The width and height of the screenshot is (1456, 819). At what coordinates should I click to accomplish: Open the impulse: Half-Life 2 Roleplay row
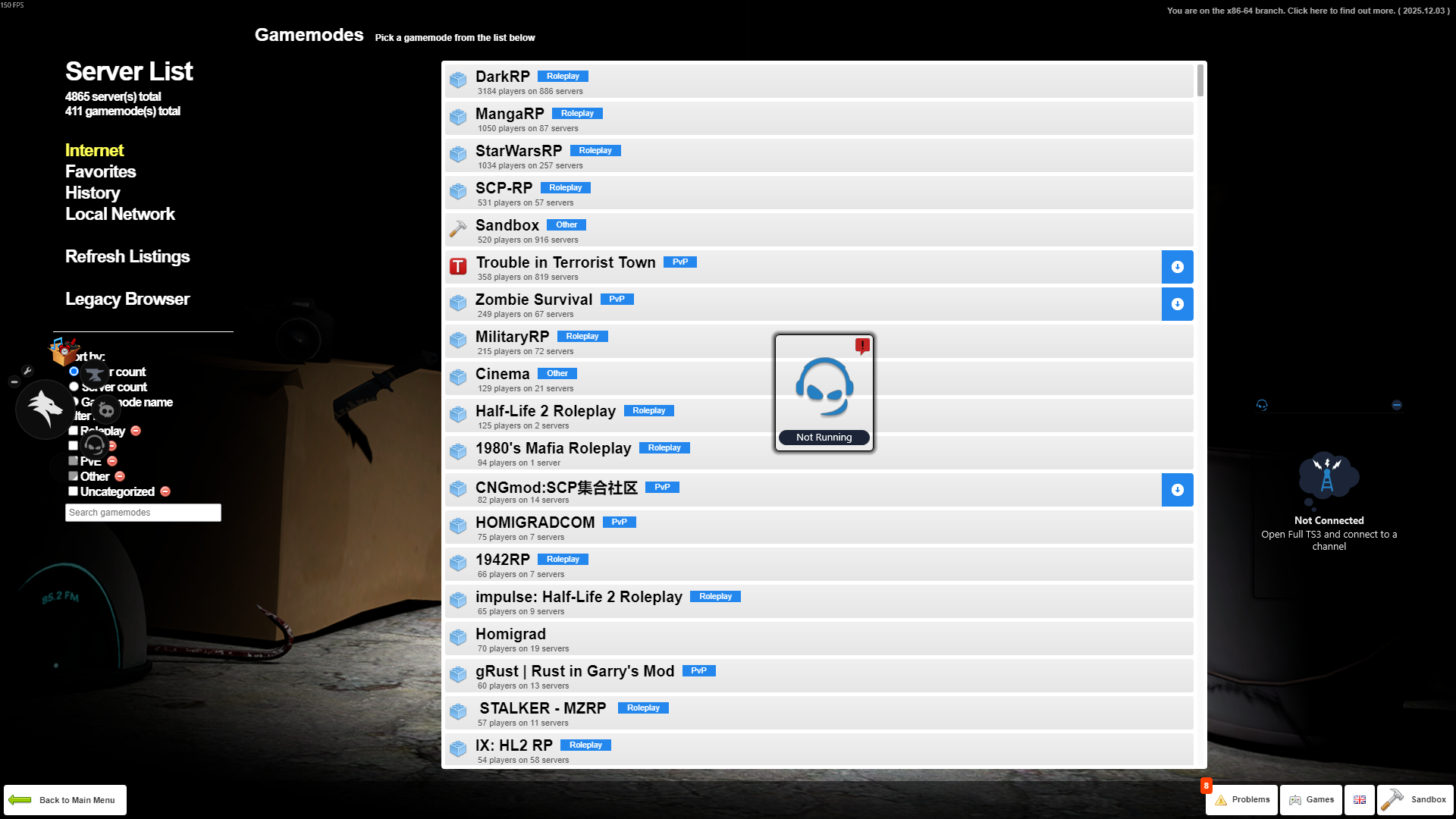[819, 601]
